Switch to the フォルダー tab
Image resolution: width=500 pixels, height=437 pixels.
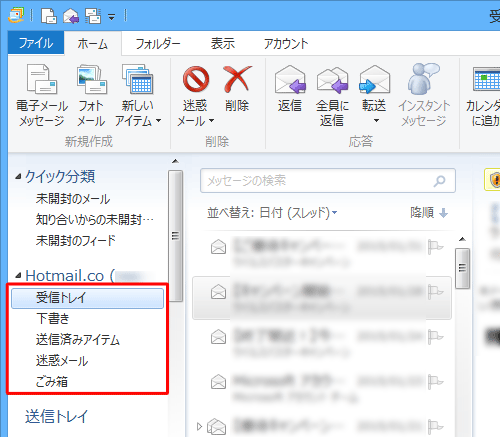click(158, 44)
